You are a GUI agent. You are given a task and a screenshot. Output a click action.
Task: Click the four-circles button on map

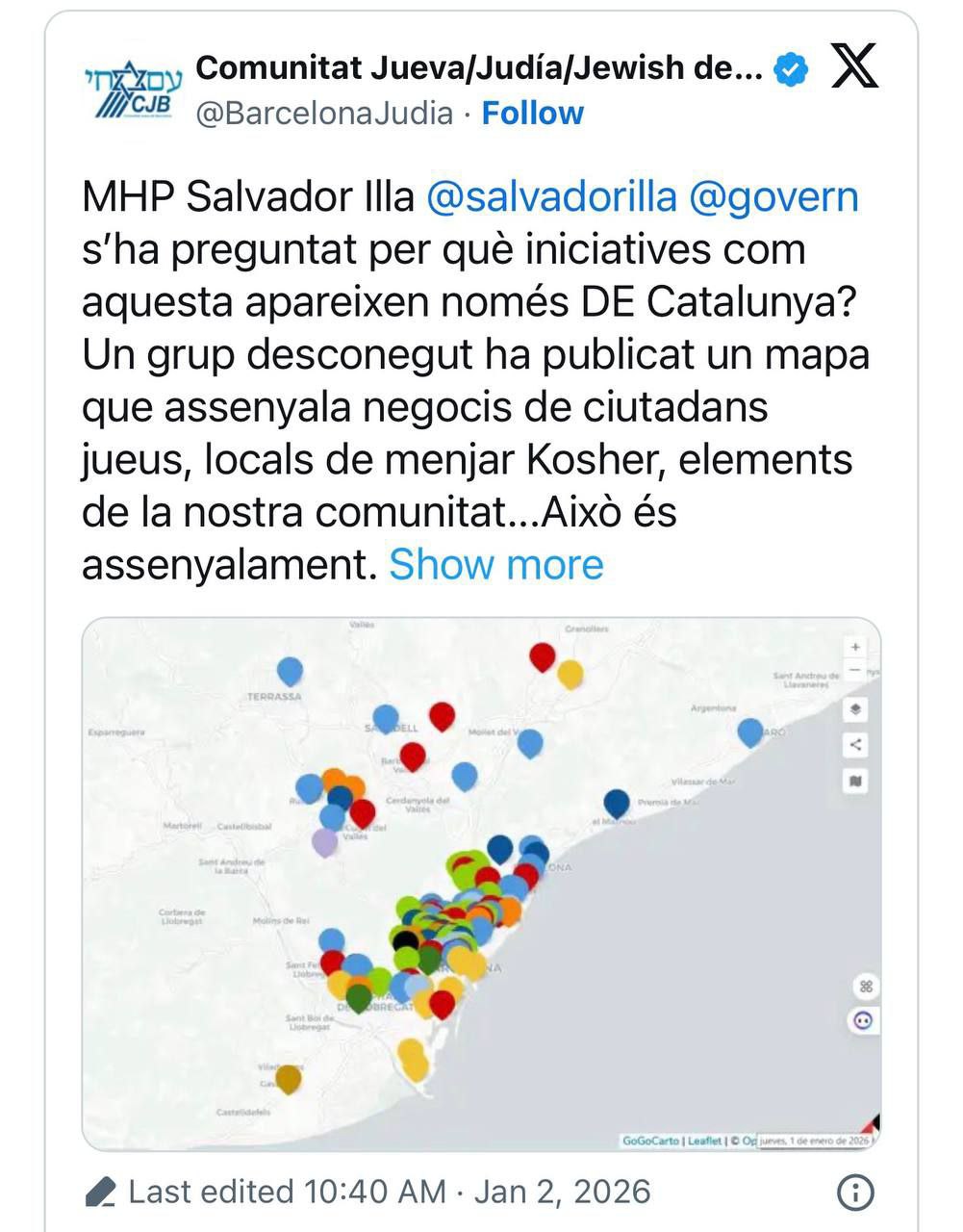[x=865, y=986]
